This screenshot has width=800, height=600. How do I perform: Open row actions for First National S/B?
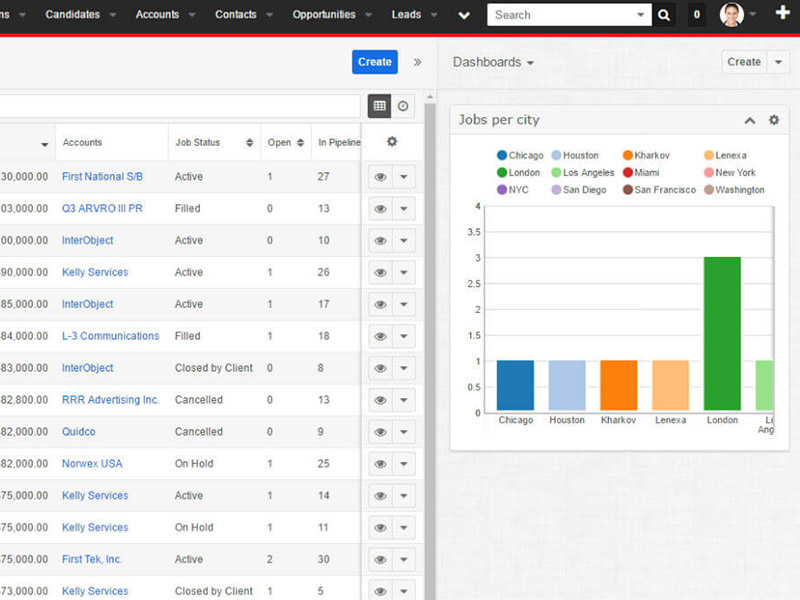click(404, 177)
